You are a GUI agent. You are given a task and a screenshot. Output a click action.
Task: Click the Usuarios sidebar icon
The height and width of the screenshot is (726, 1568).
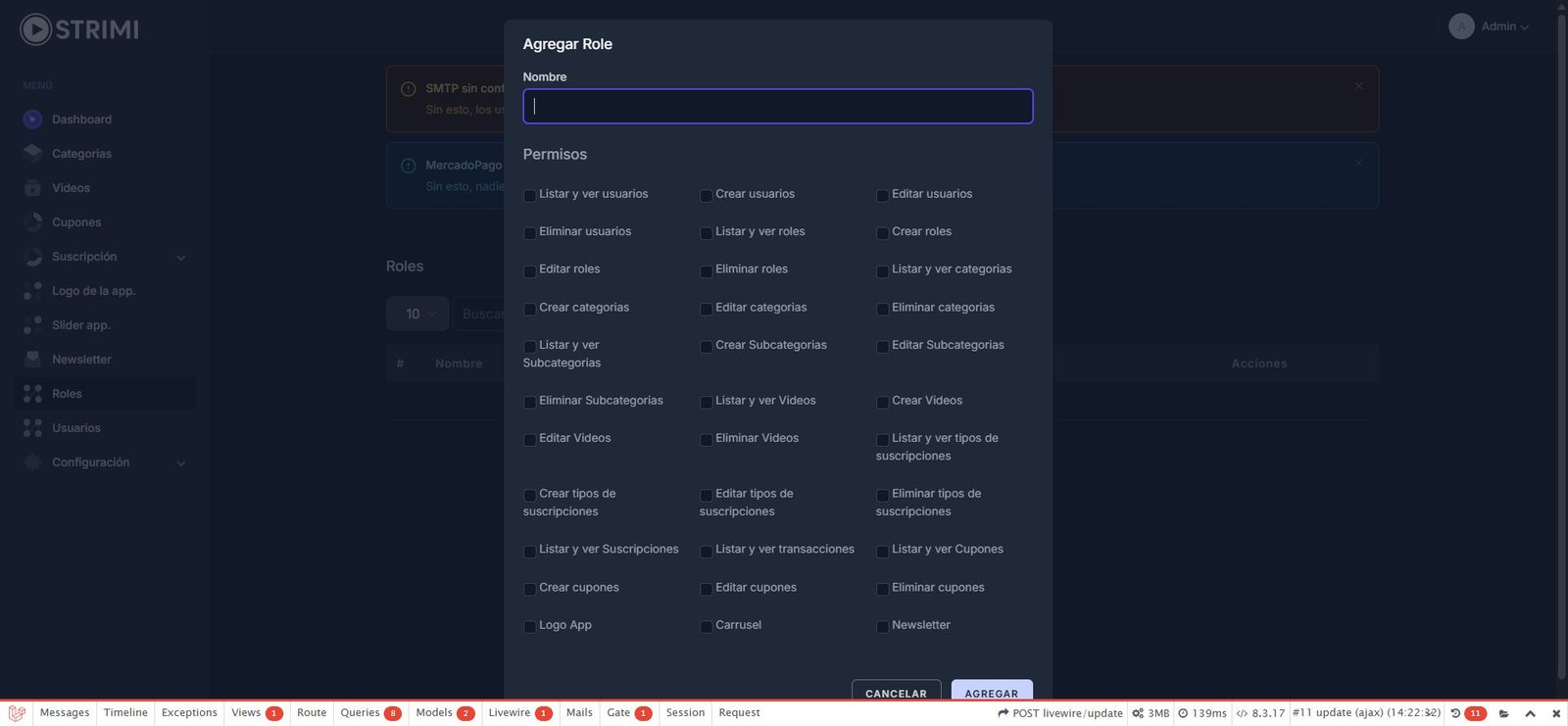(32, 428)
